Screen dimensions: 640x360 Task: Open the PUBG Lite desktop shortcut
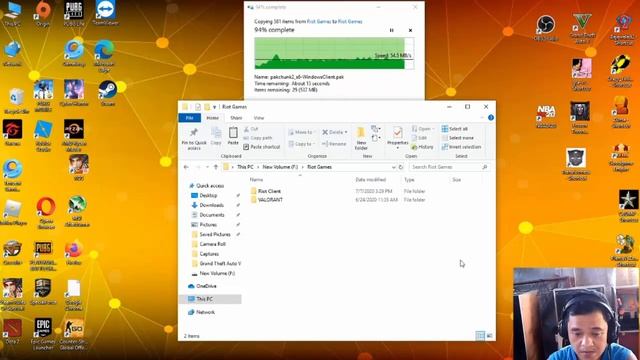tap(74, 12)
